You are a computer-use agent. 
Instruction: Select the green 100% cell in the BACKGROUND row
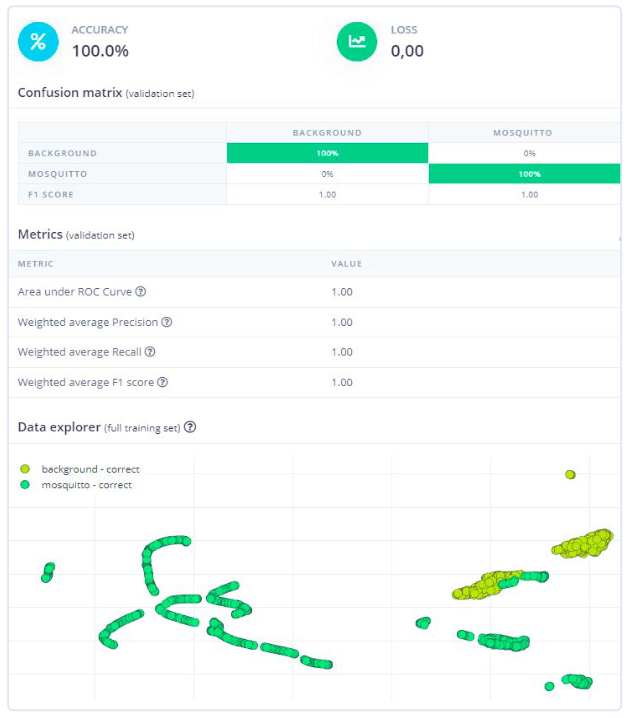click(x=327, y=153)
